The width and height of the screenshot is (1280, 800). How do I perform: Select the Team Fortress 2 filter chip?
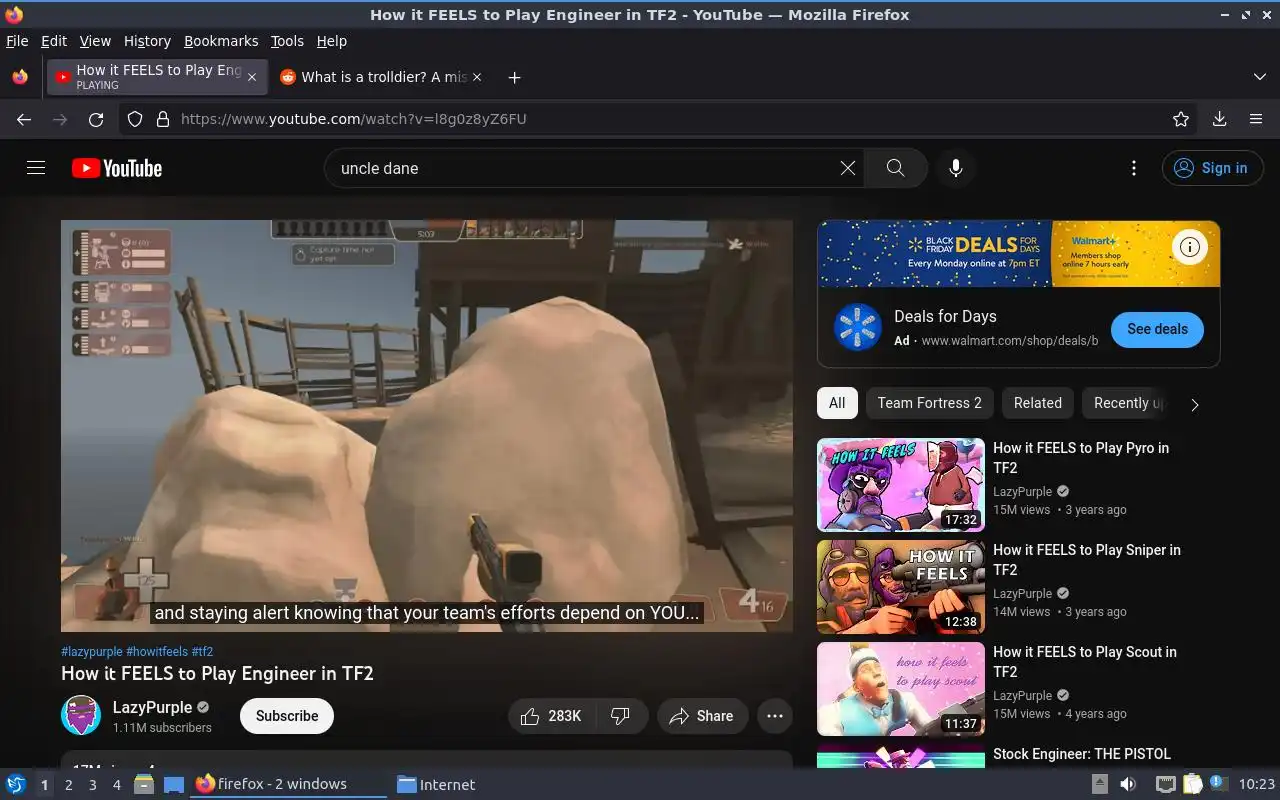click(x=929, y=403)
